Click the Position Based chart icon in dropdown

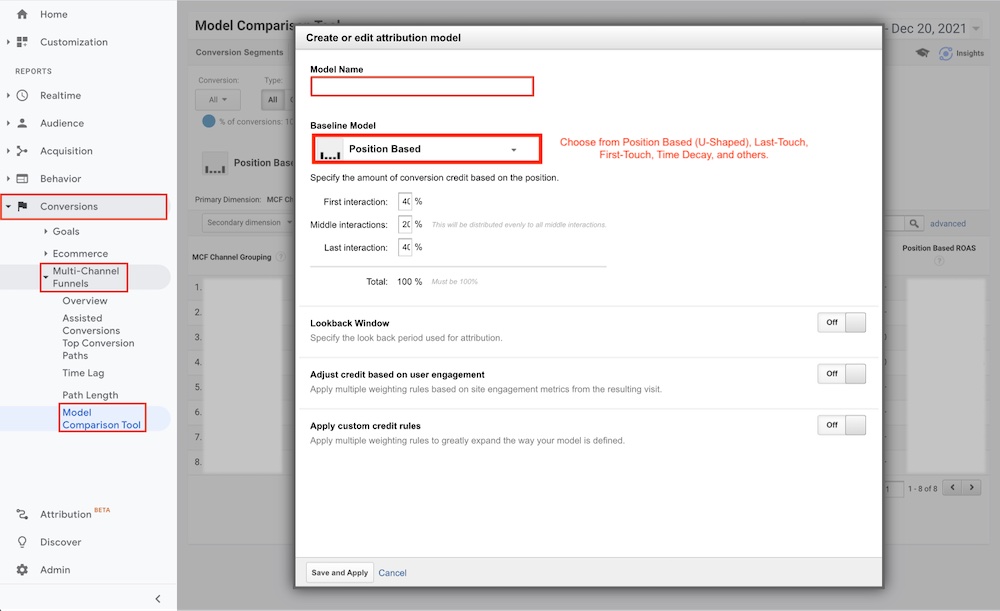click(330, 150)
